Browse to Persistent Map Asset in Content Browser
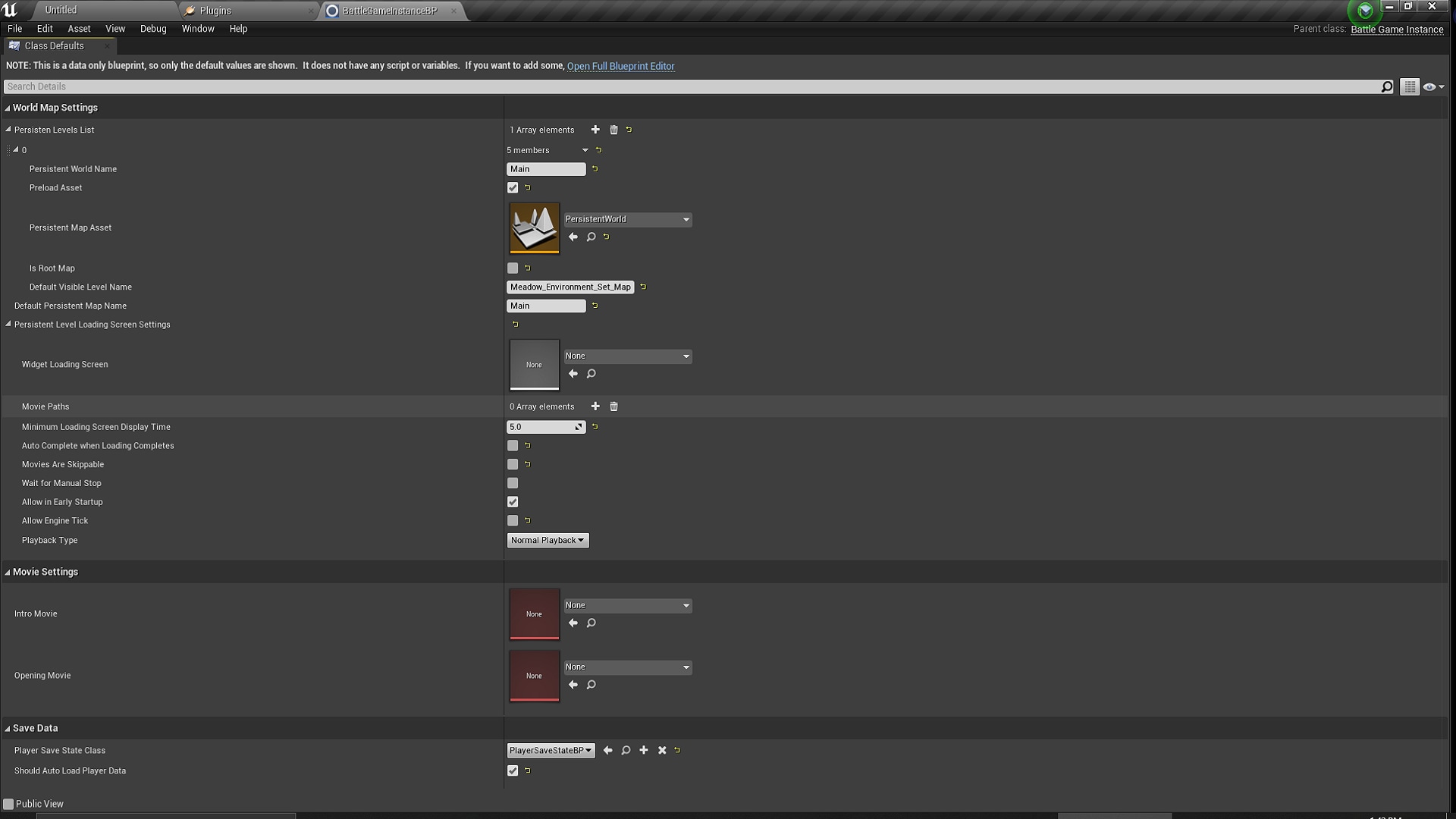Screen dimensions: 1456x819 tap(591, 237)
